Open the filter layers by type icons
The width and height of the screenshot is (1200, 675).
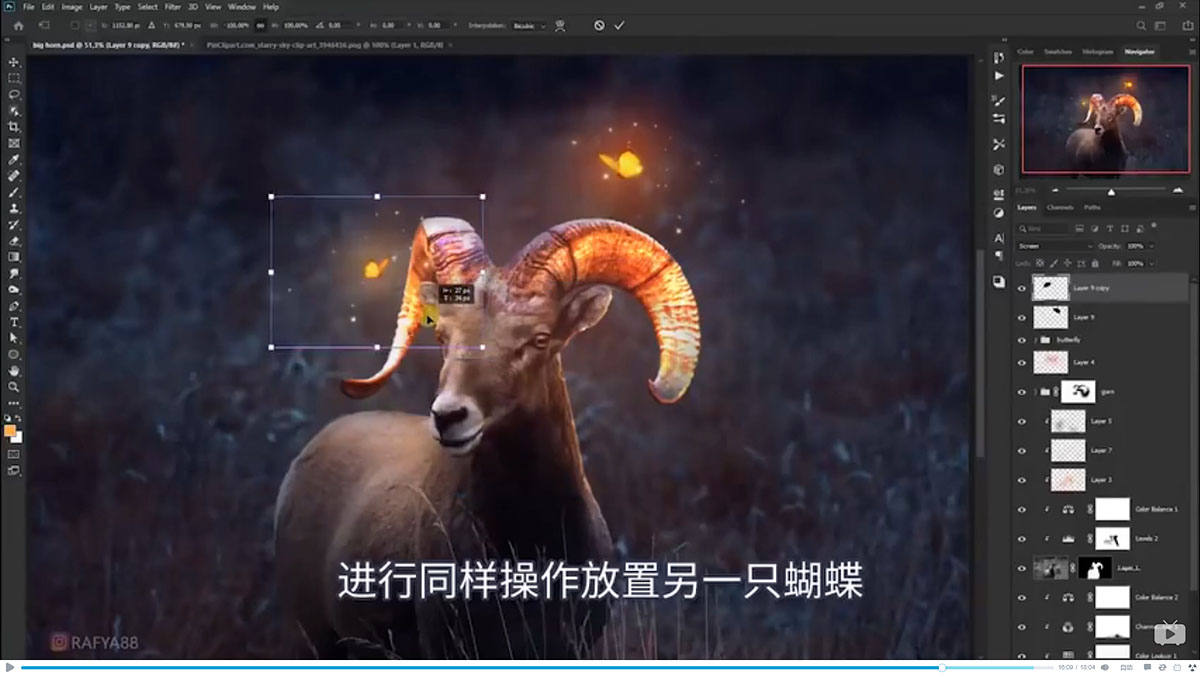point(1080,226)
